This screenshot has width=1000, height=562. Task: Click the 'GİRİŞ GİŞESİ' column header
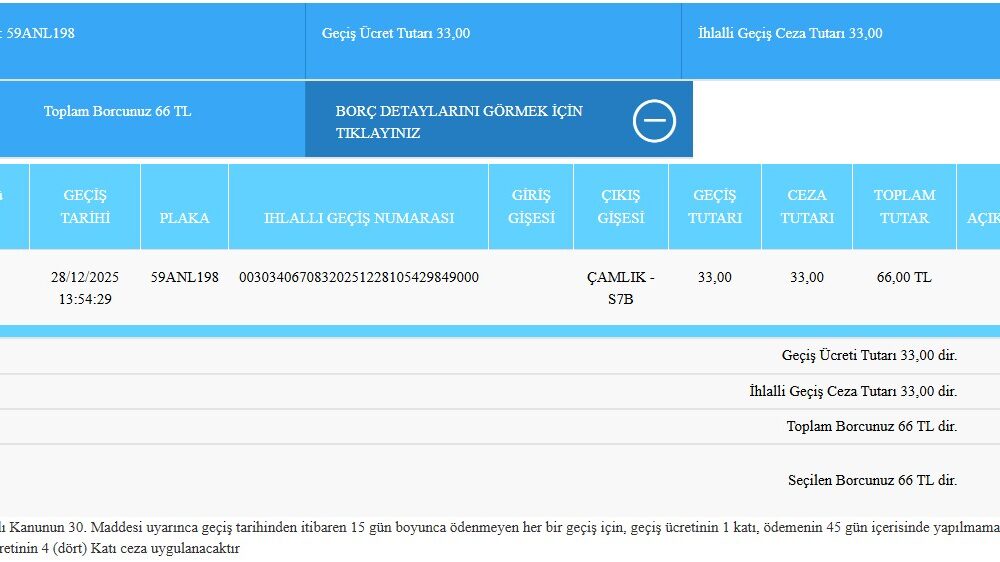(x=531, y=206)
